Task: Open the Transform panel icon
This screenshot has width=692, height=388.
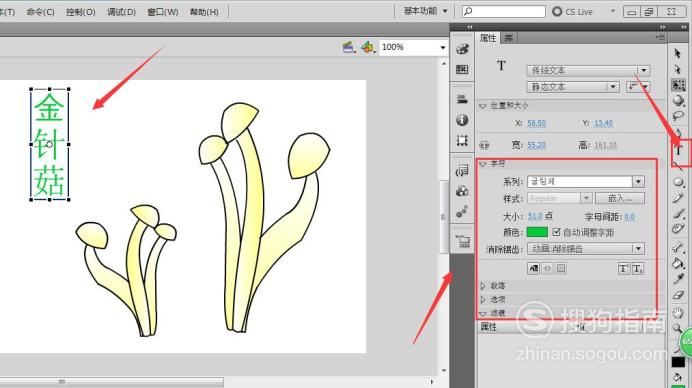Action: [462, 140]
